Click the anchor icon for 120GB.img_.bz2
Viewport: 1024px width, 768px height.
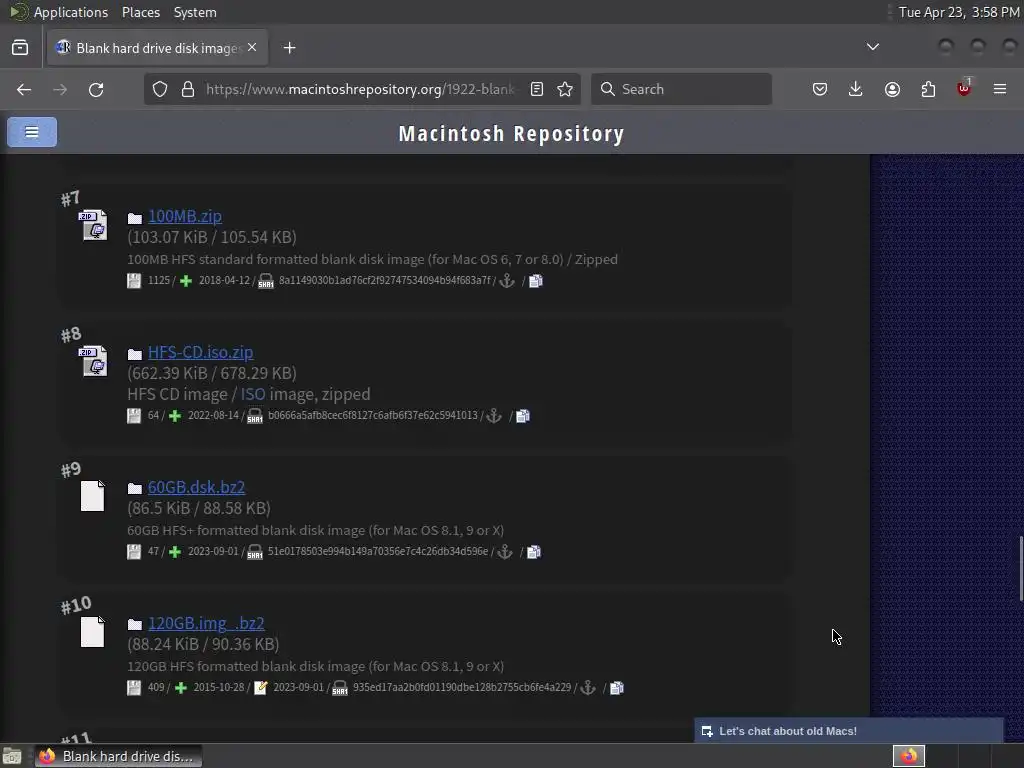[x=588, y=688]
